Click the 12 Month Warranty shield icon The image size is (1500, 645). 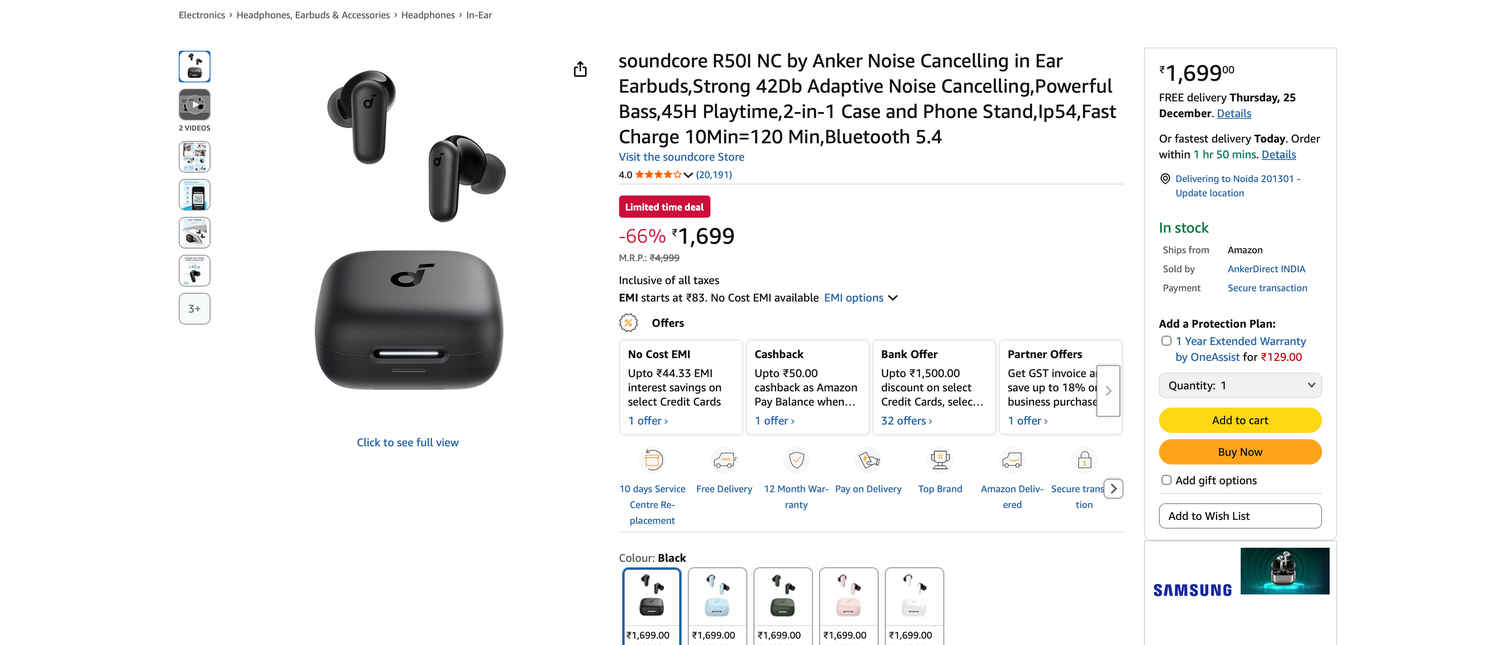796,460
